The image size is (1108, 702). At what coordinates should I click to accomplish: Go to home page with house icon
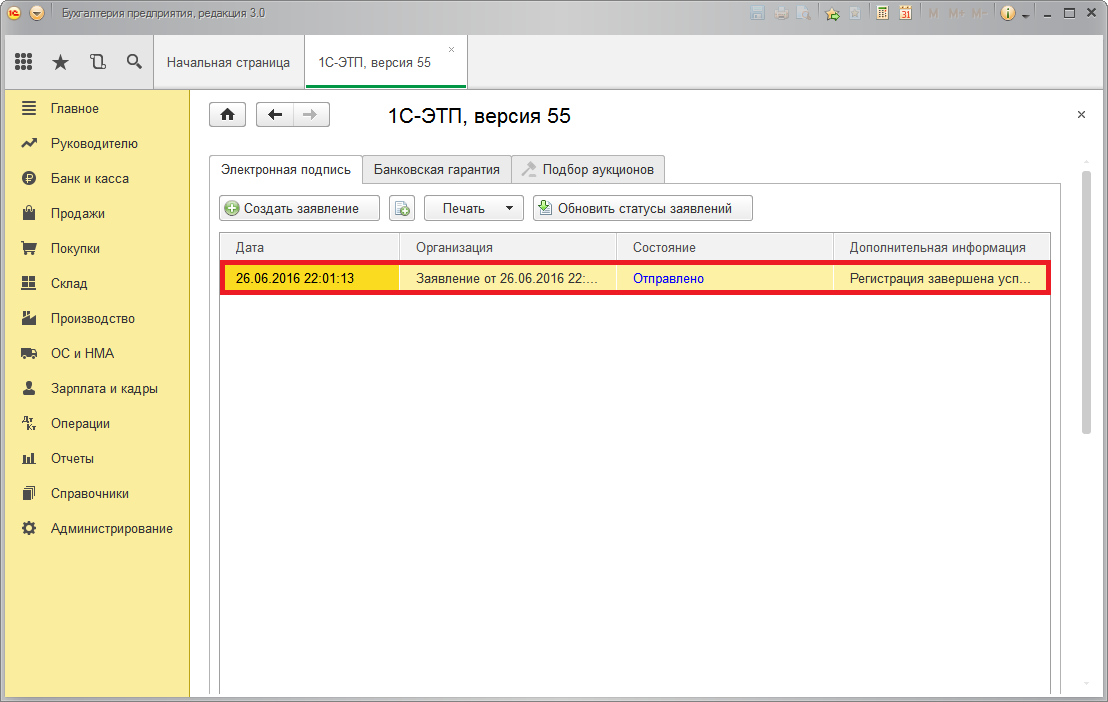(227, 115)
